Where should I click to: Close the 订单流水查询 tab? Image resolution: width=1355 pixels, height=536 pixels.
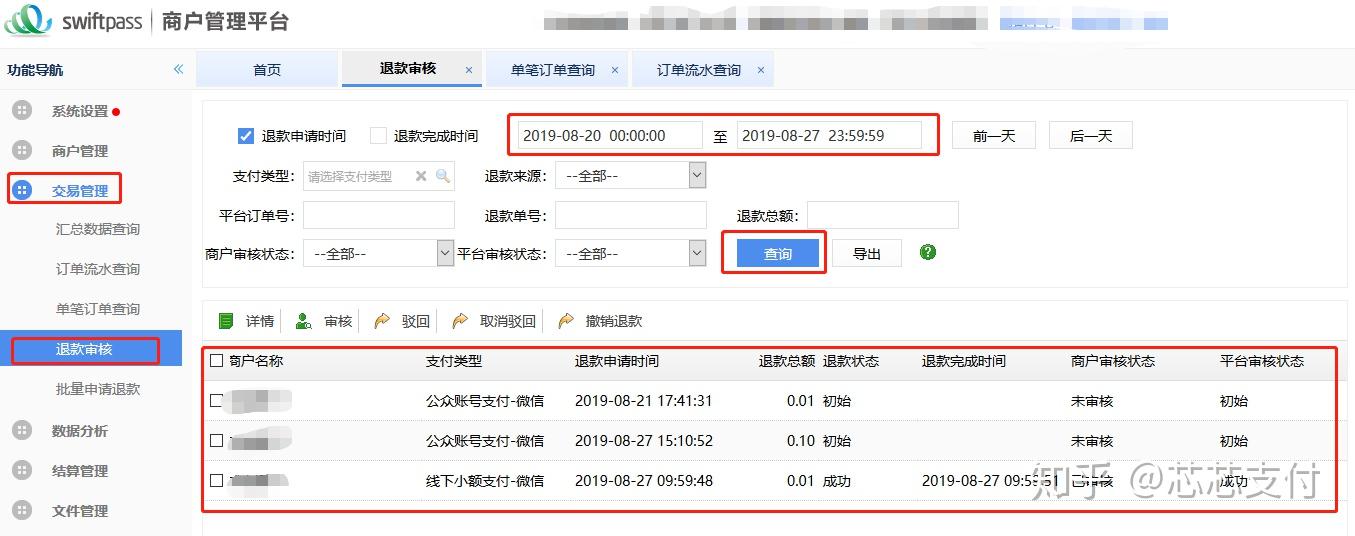tap(761, 70)
